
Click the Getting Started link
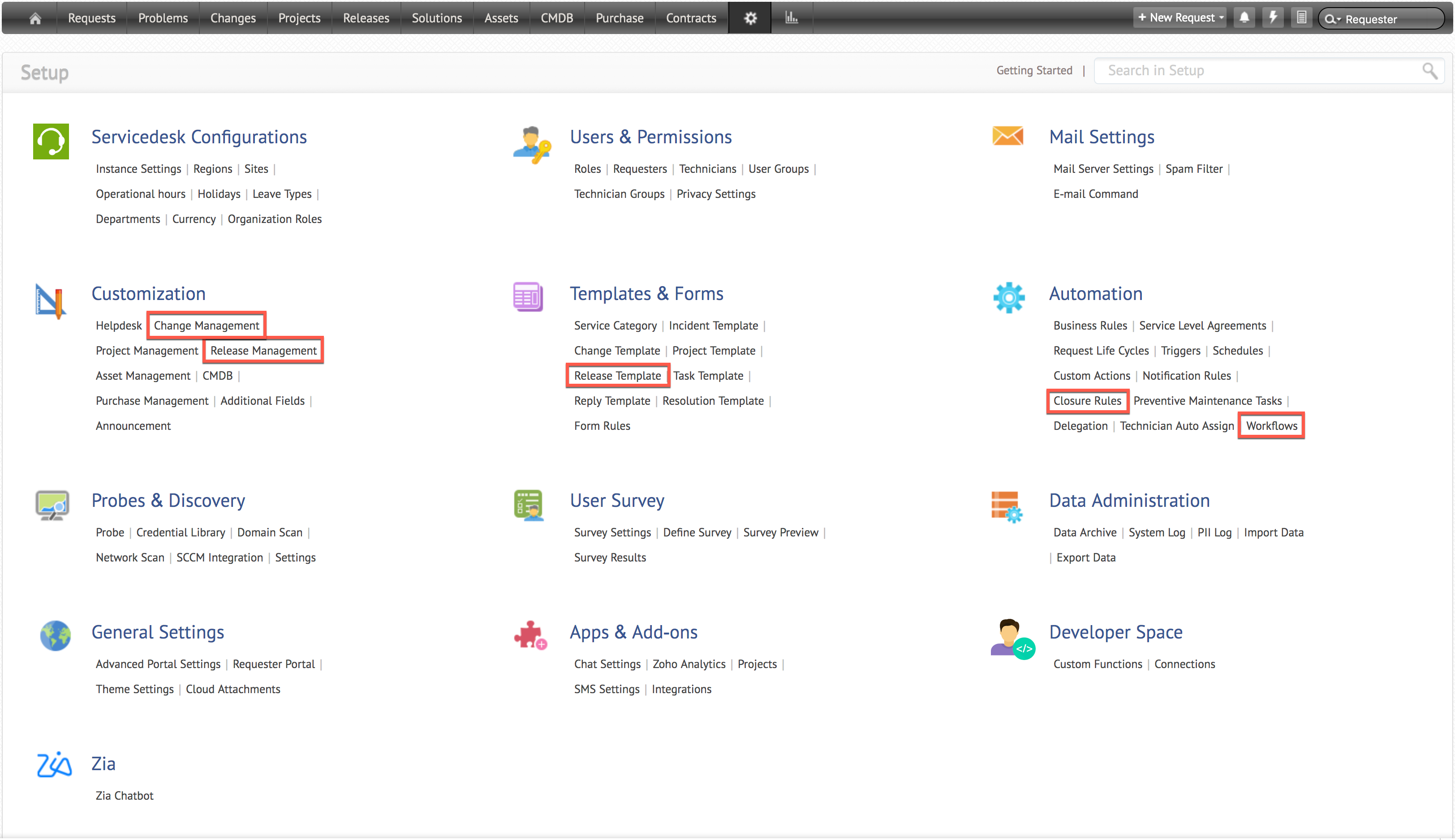coord(1033,70)
